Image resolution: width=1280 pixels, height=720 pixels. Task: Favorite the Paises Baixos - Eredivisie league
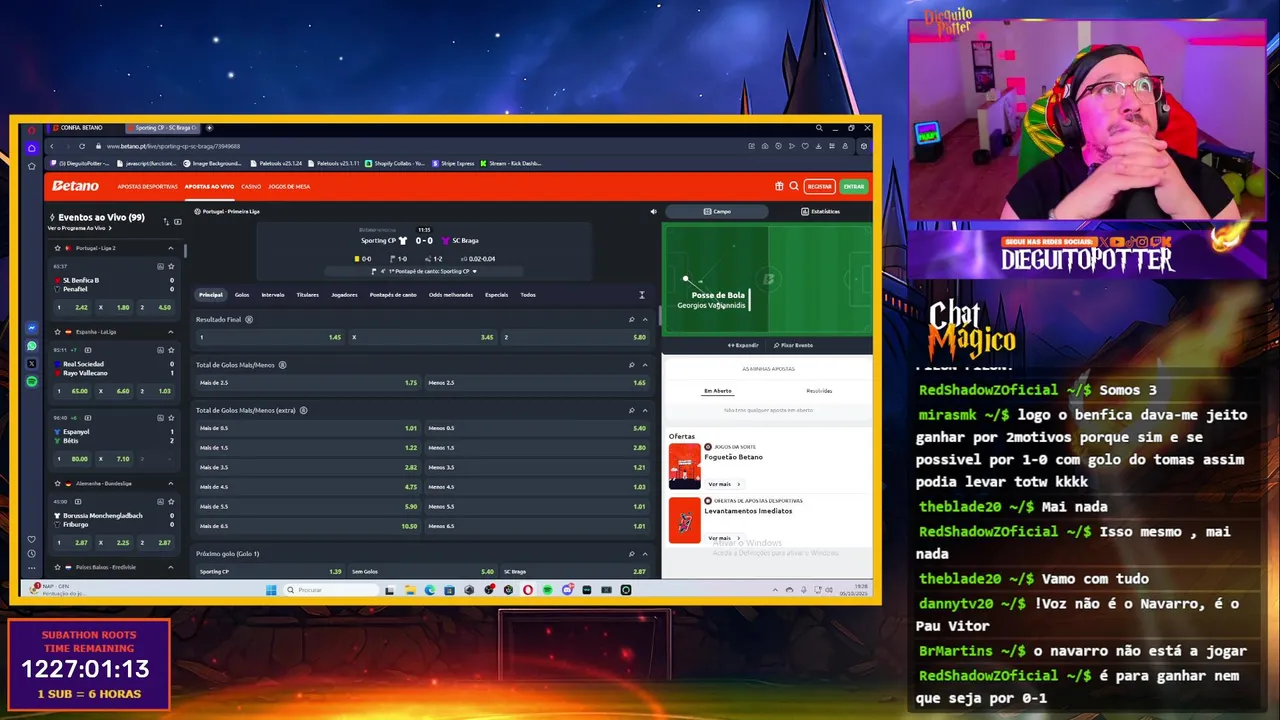[58, 567]
